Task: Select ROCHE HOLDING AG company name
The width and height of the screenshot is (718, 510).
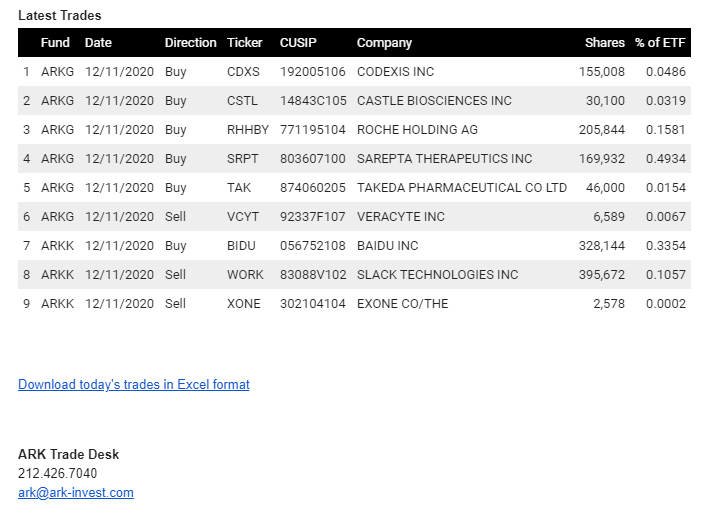Action: 417,130
